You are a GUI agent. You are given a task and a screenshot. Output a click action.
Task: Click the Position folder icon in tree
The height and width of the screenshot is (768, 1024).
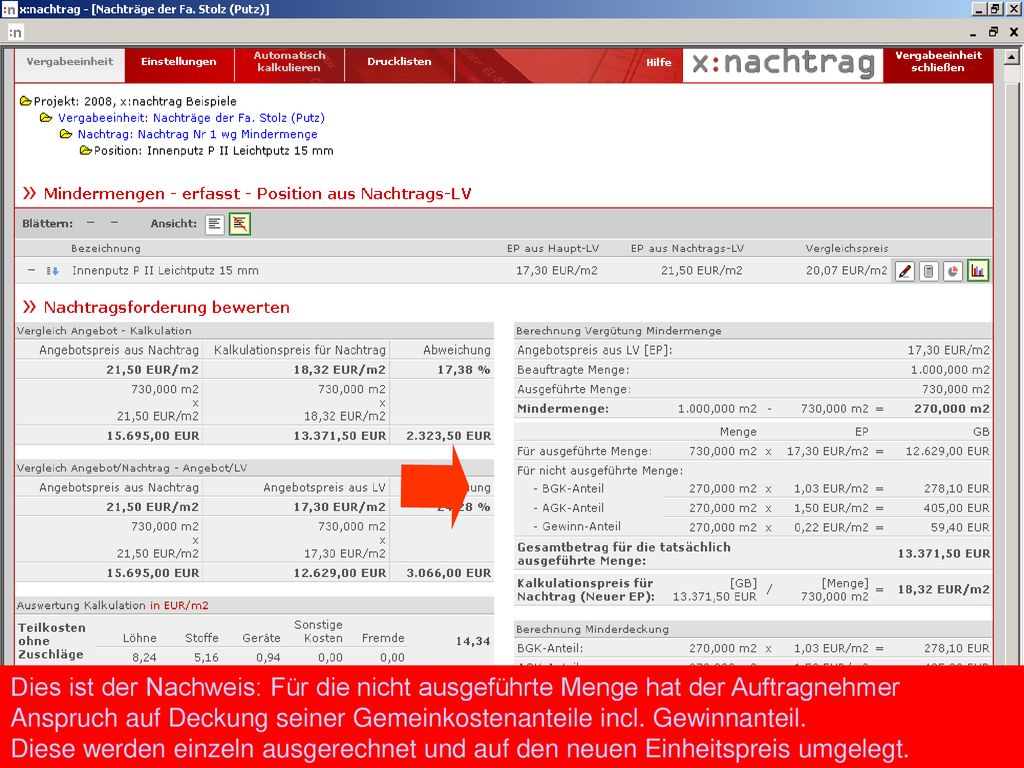point(86,151)
